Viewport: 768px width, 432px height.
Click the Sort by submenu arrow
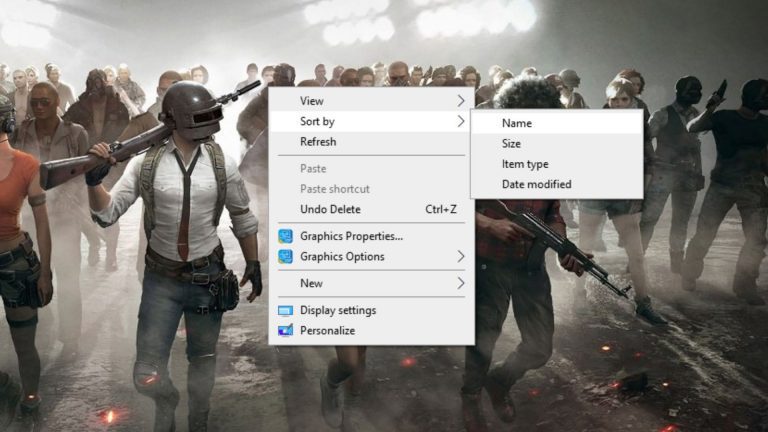click(x=461, y=122)
